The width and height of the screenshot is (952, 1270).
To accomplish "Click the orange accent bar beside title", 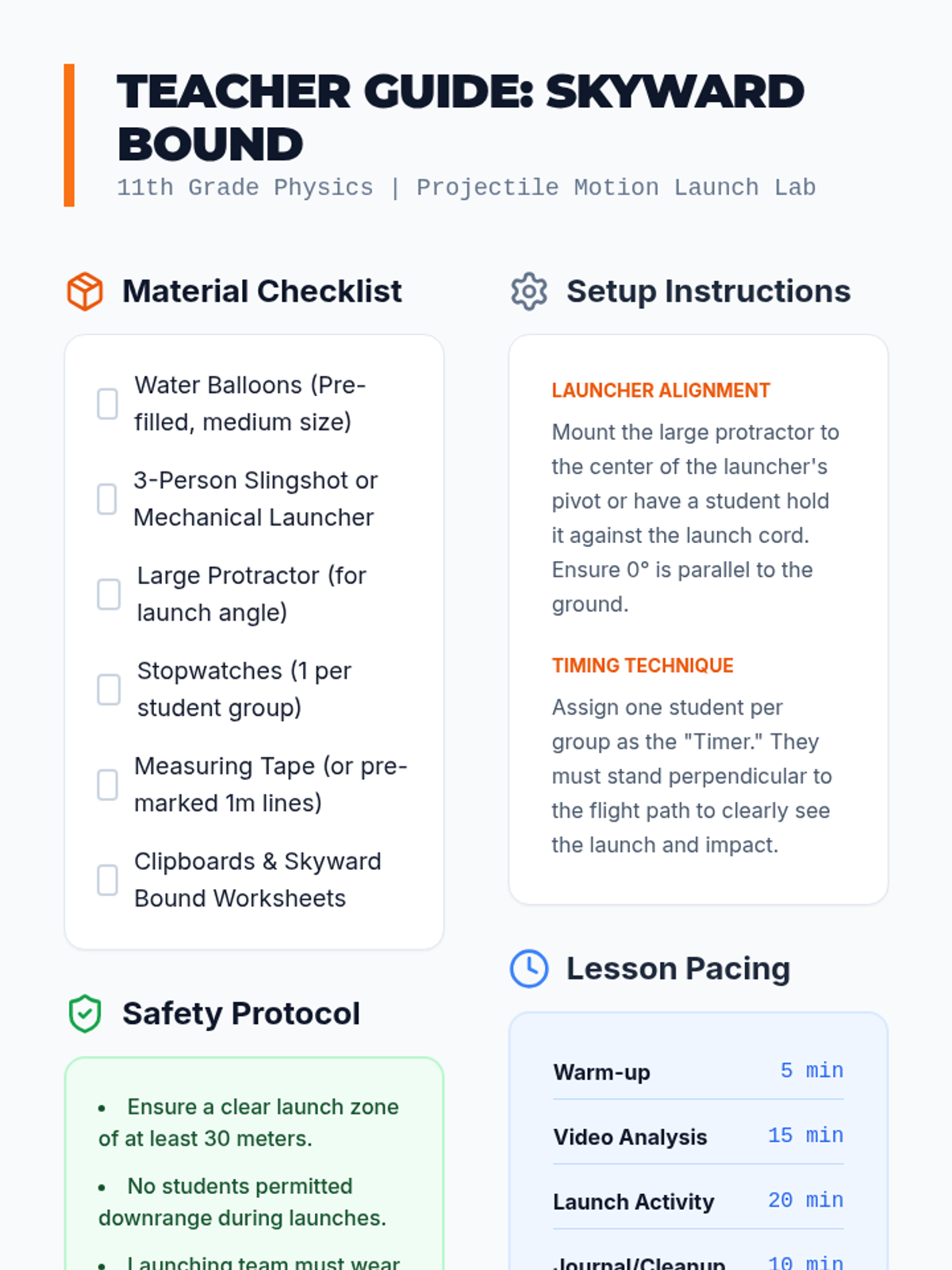I will pyautogui.click(x=69, y=135).
